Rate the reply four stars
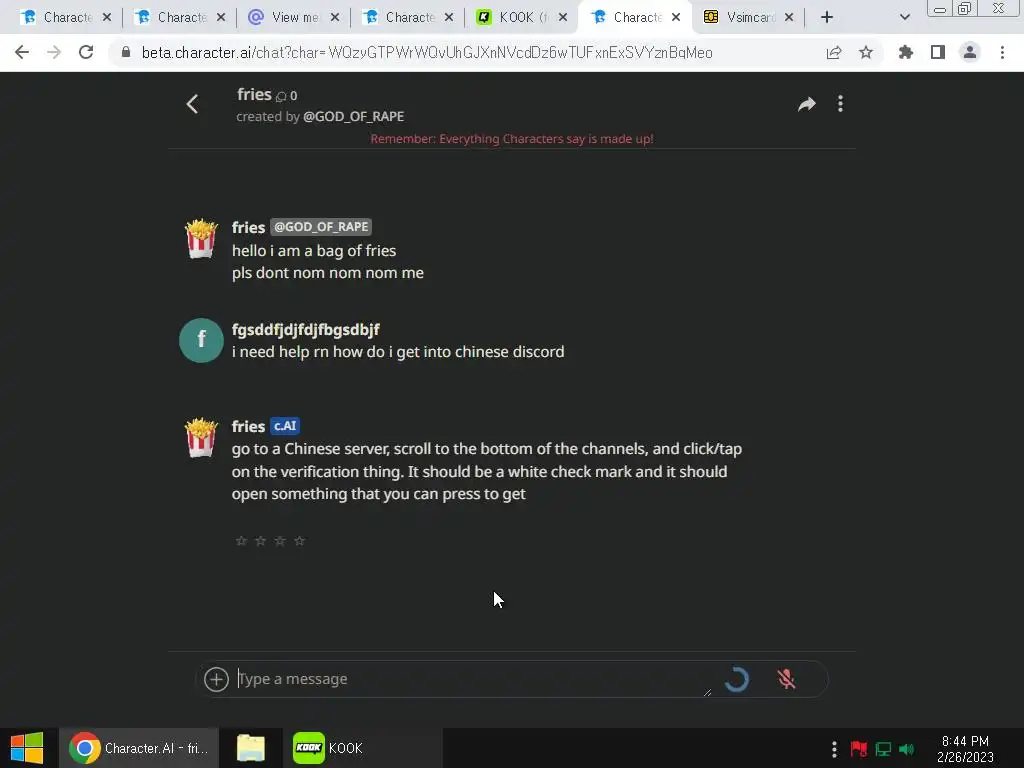 click(x=300, y=541)
